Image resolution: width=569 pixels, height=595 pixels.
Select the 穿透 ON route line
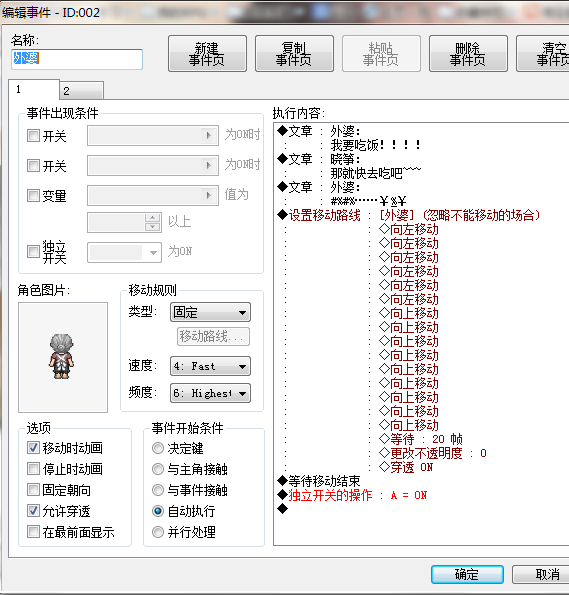406,467
